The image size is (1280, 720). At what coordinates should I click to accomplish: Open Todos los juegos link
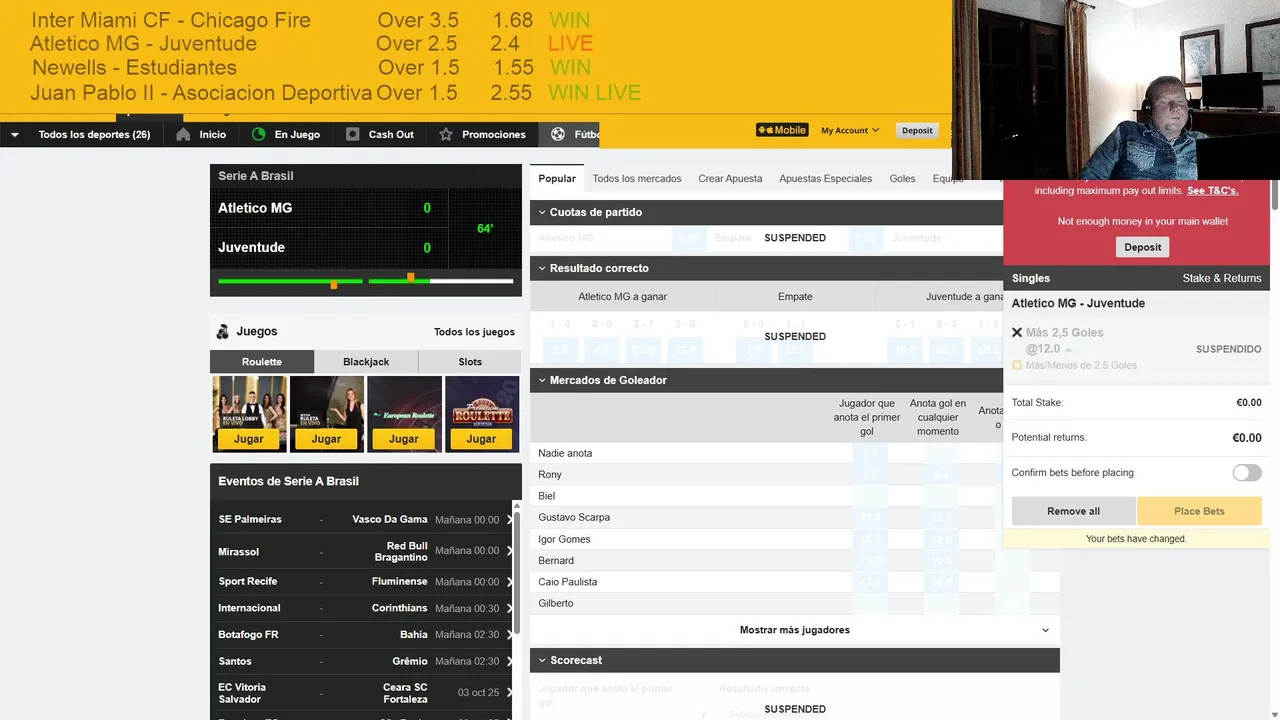[x=474, y=332]
